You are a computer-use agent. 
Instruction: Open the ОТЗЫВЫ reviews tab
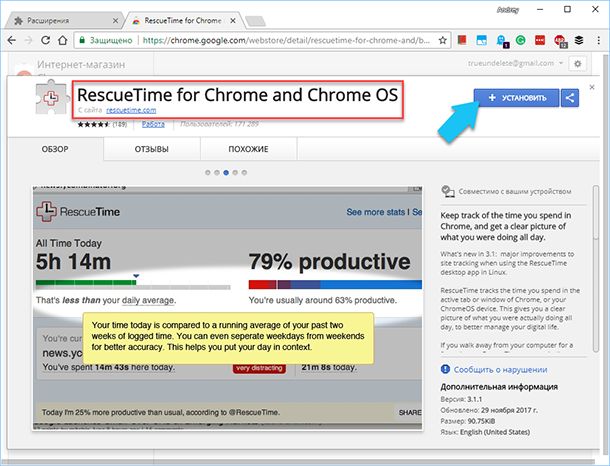[151, 149]
